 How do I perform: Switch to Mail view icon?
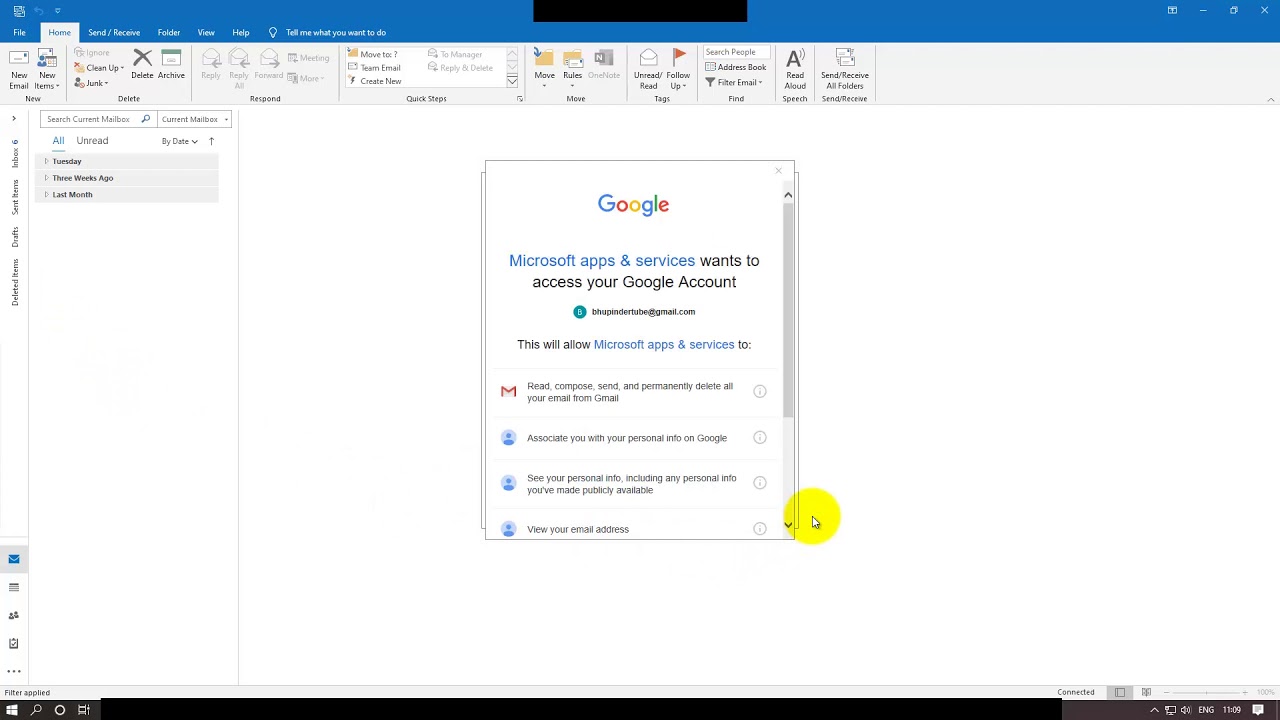(14, 559)
